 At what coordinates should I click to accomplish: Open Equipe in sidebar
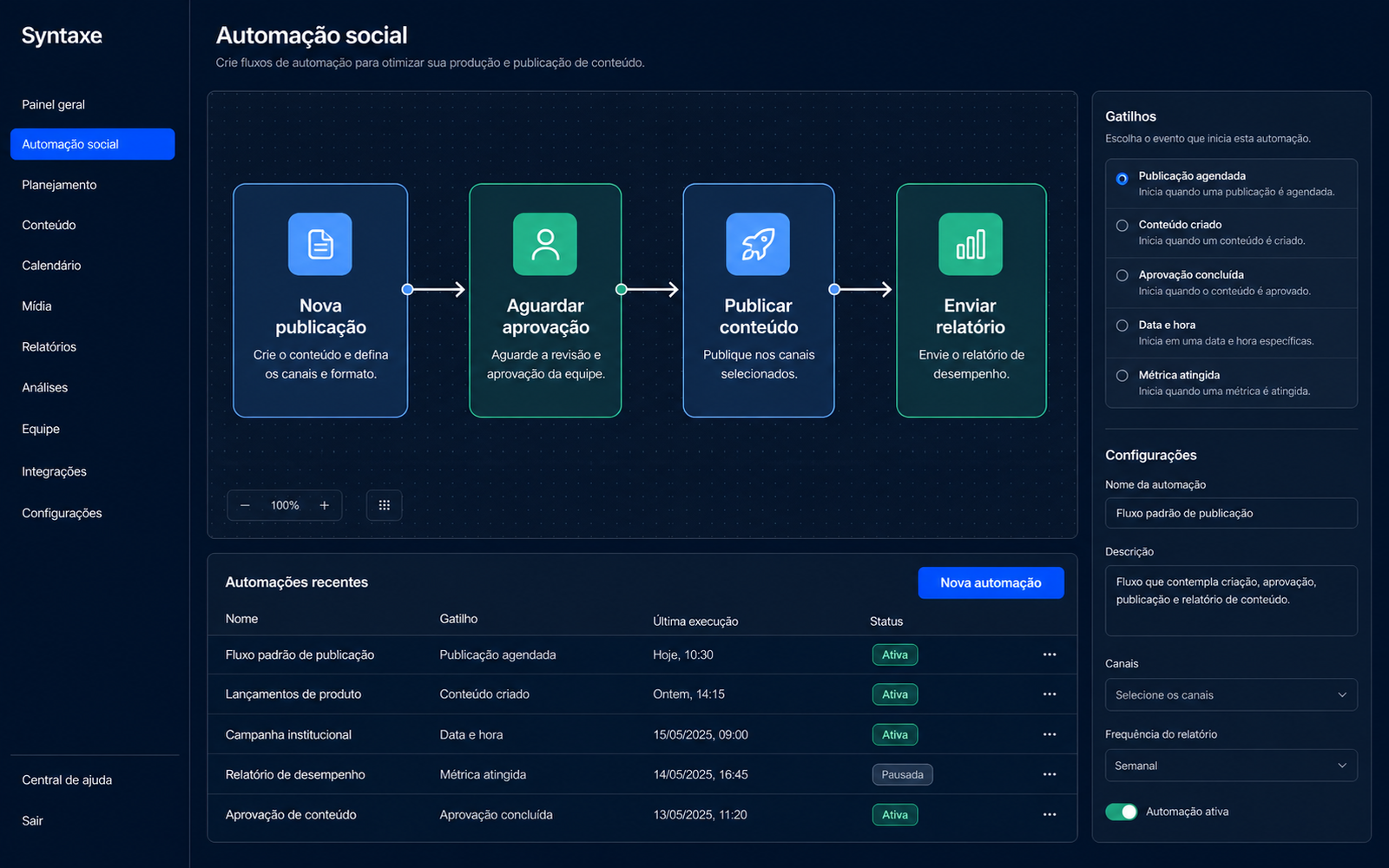(x=41, y=429)
